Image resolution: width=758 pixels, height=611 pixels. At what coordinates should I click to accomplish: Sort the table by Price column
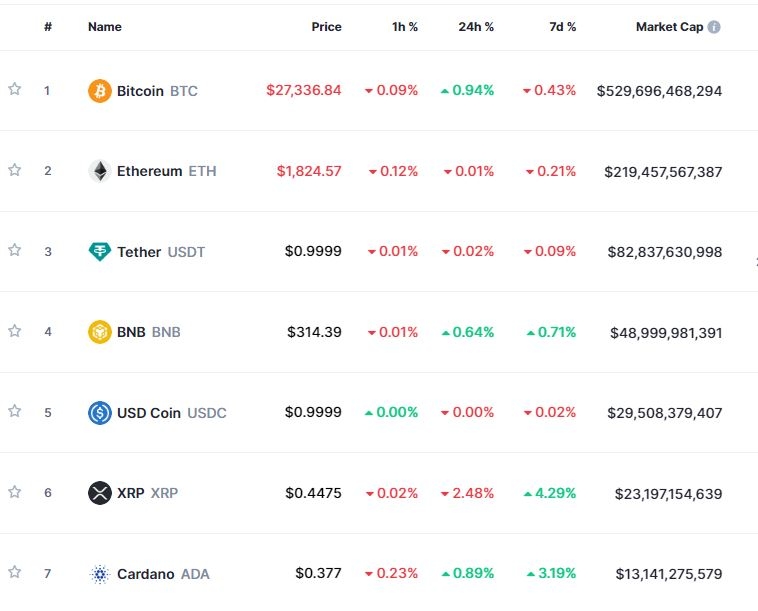point(326,27)
